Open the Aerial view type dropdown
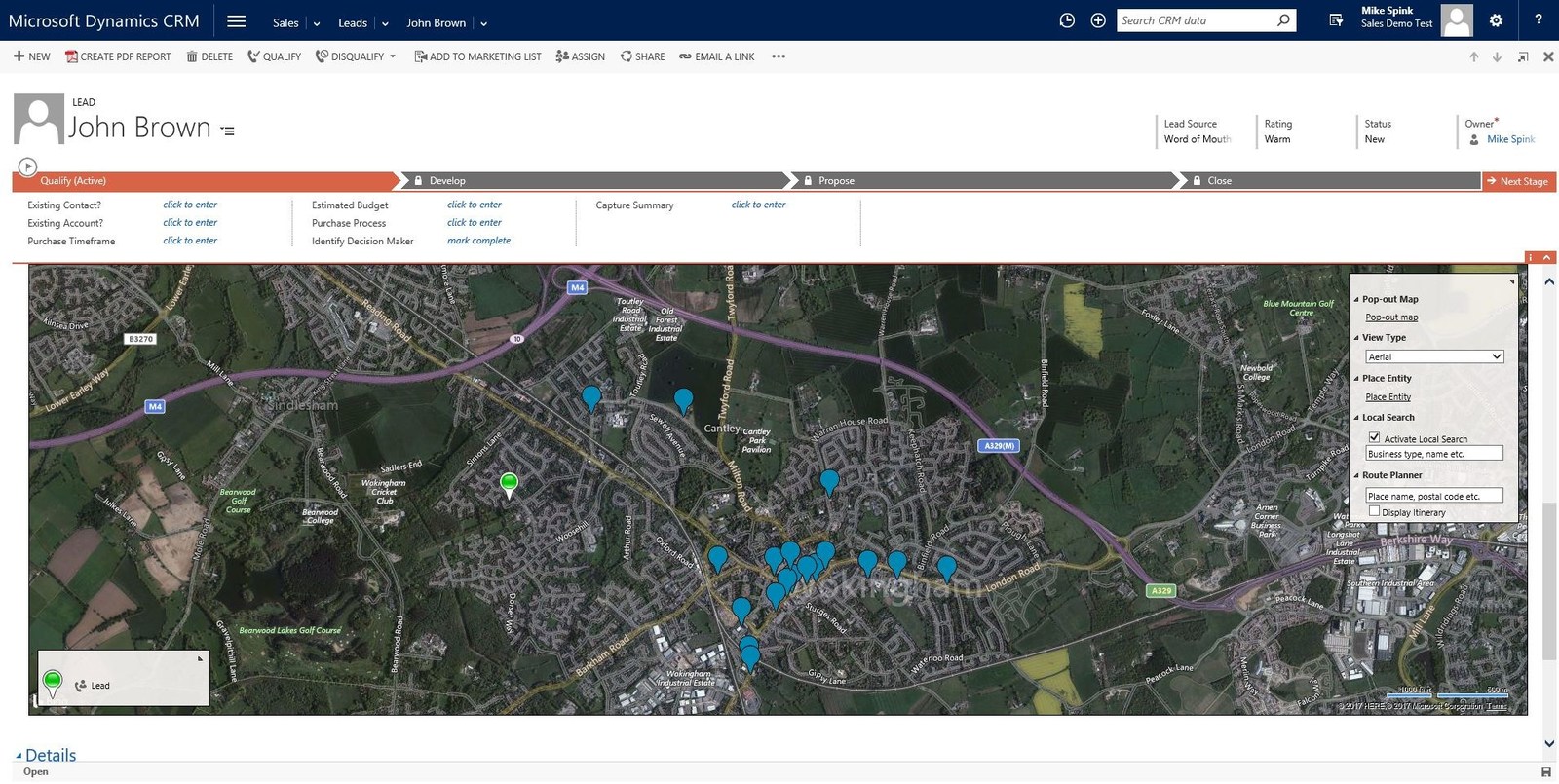 (1434, 356)
